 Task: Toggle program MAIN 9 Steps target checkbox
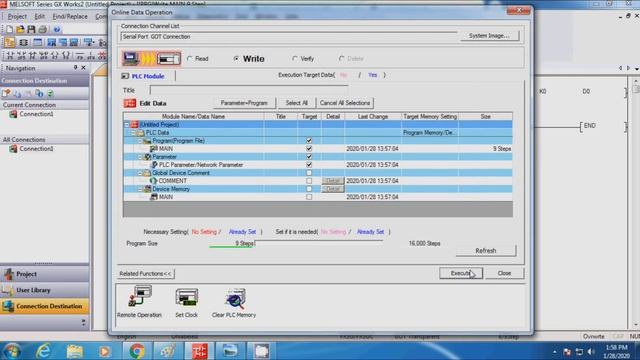[x=309, y=149]
